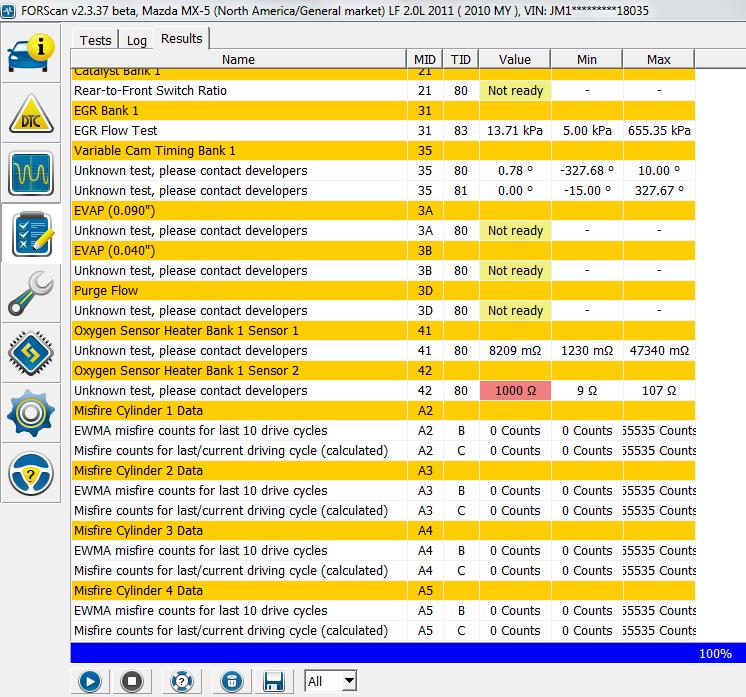Open the DTC trouble codes section

pos(31,113)
